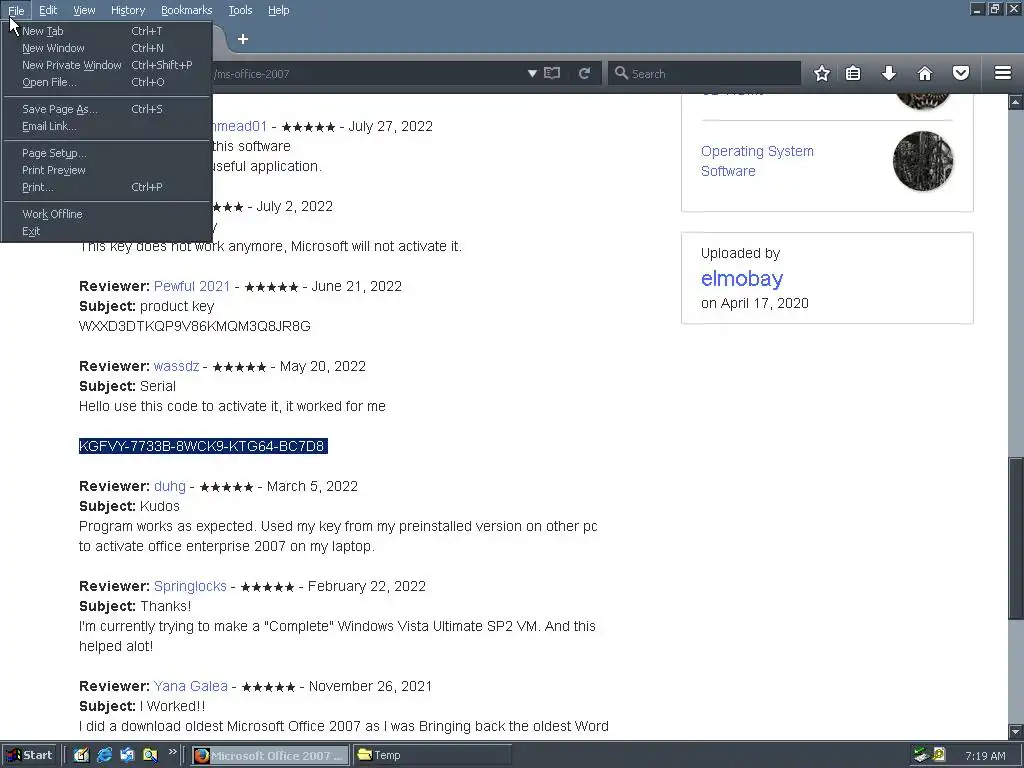Click scrollbar up arrow
Screen dimensions: 1024x768
1016,102
